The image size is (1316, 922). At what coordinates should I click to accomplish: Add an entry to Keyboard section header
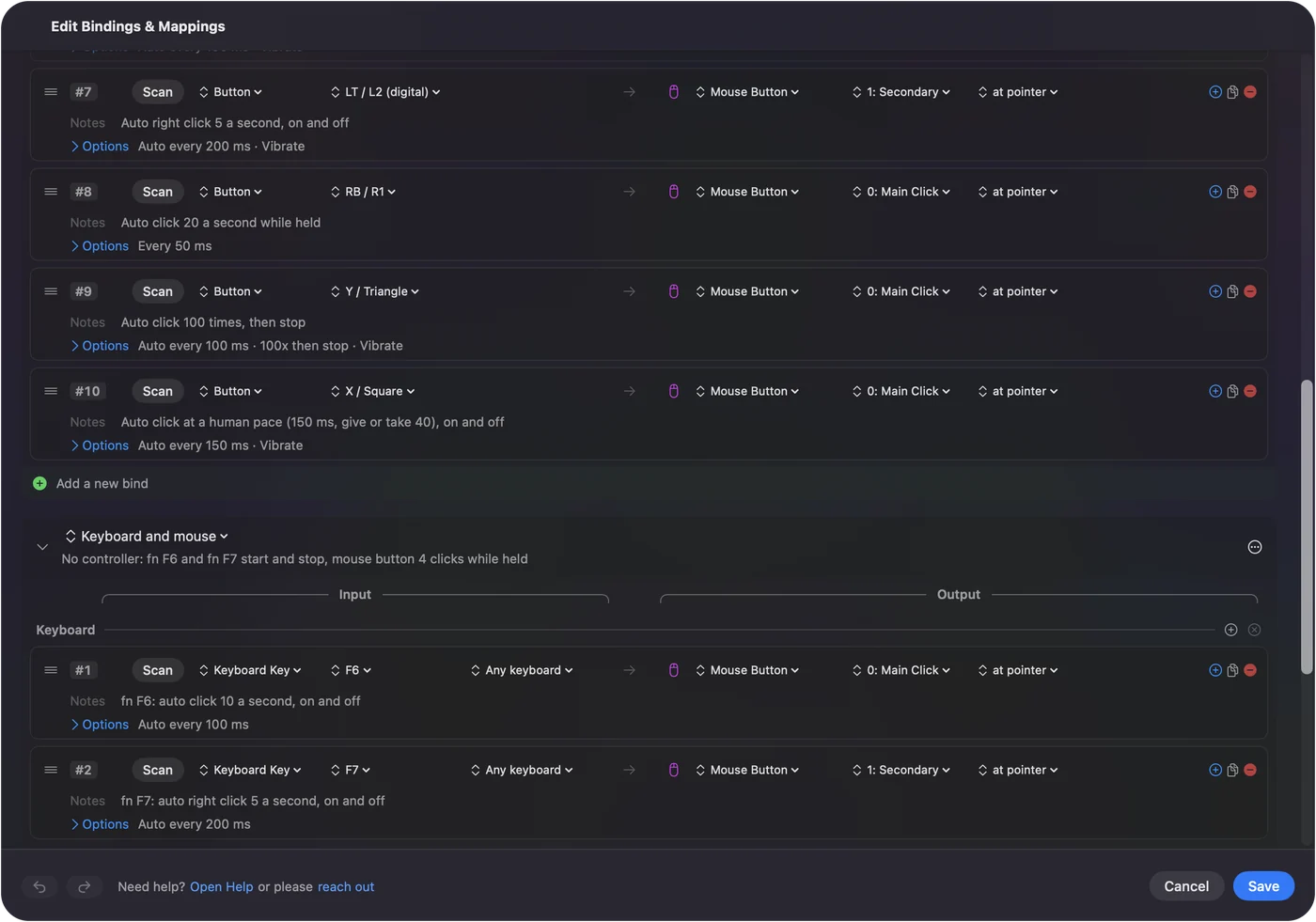click(1230, 630)
